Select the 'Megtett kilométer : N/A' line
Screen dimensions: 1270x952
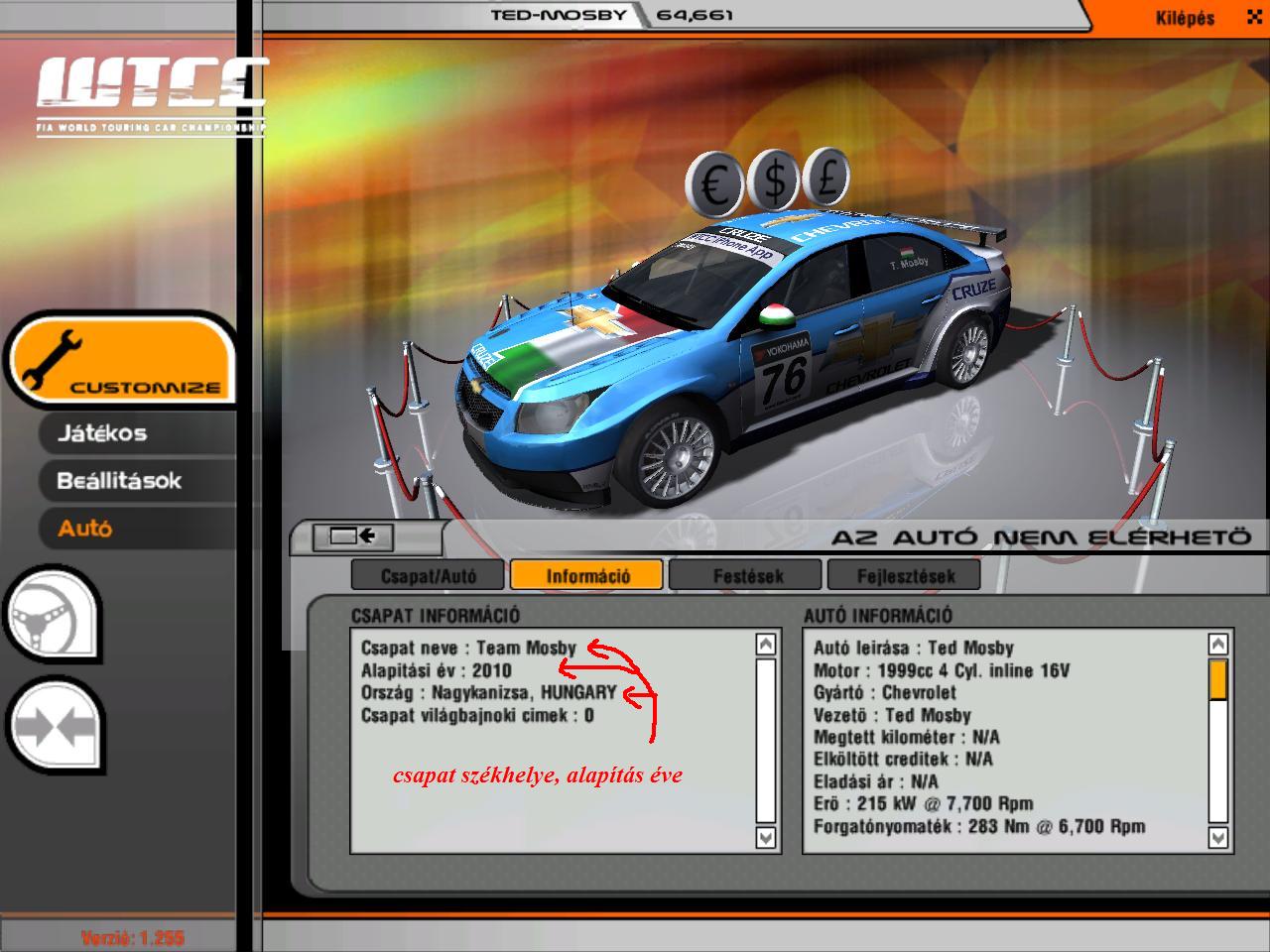tap(907, 737)
